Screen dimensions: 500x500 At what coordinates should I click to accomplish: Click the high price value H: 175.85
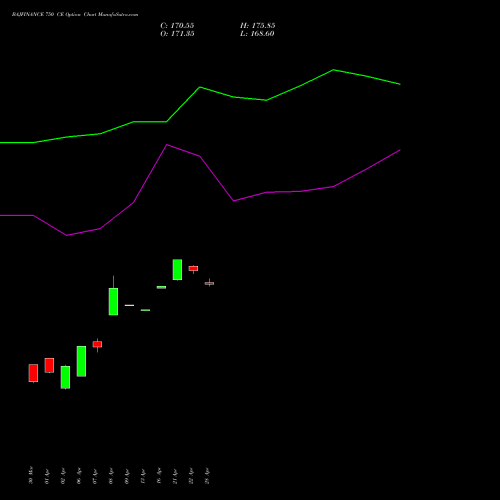click(257, 26)
